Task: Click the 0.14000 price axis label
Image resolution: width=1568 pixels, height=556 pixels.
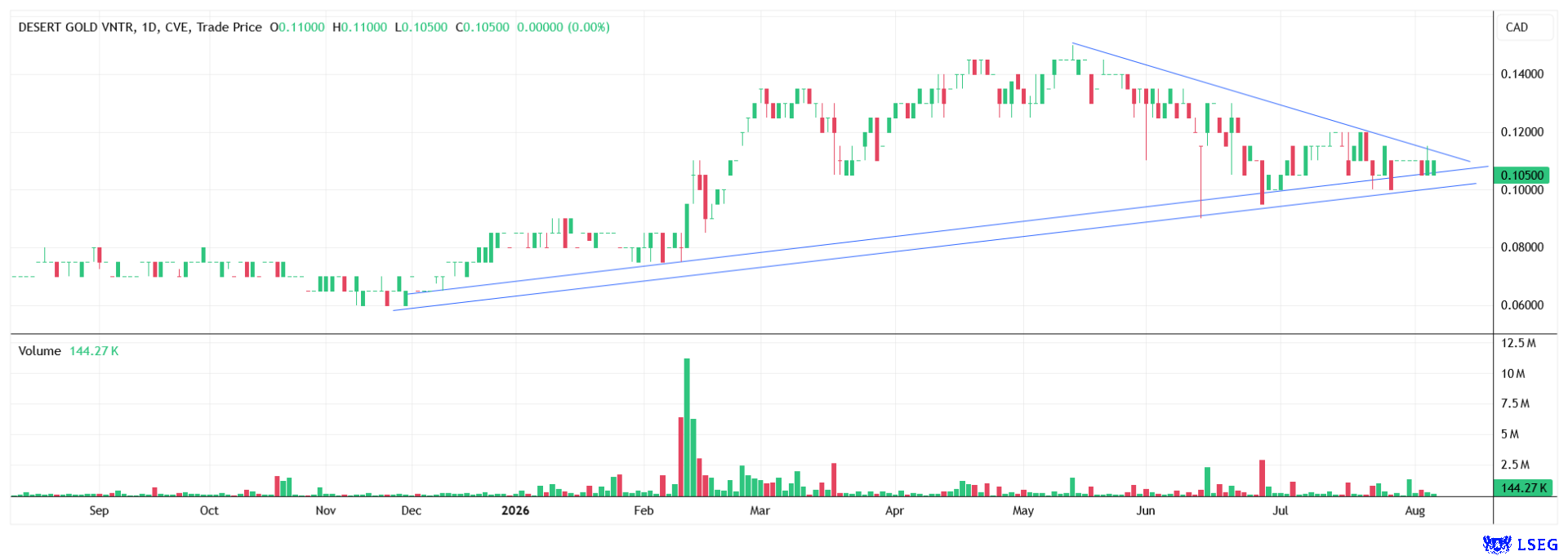Action: [x=1522, y=74]
